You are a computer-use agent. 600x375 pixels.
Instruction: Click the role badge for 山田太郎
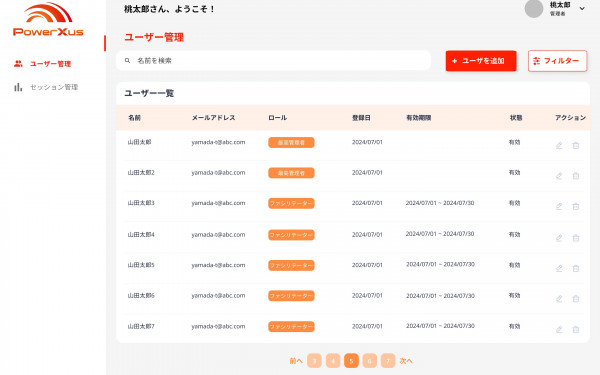coord(291,142)
